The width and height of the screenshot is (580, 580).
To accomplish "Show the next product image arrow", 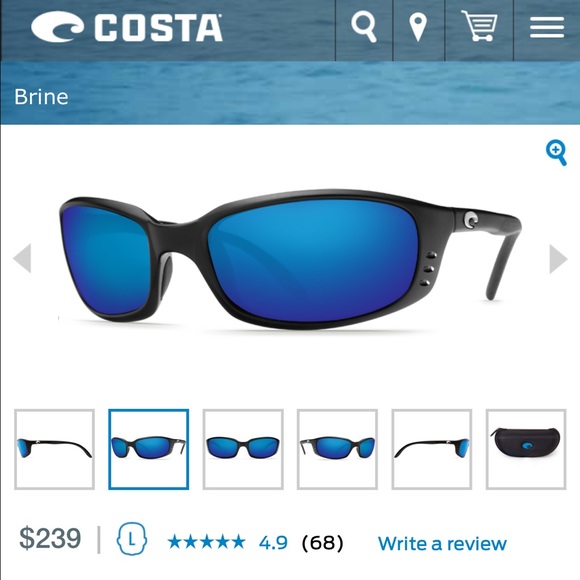I will pyautogui.click(x=558, y=259).
